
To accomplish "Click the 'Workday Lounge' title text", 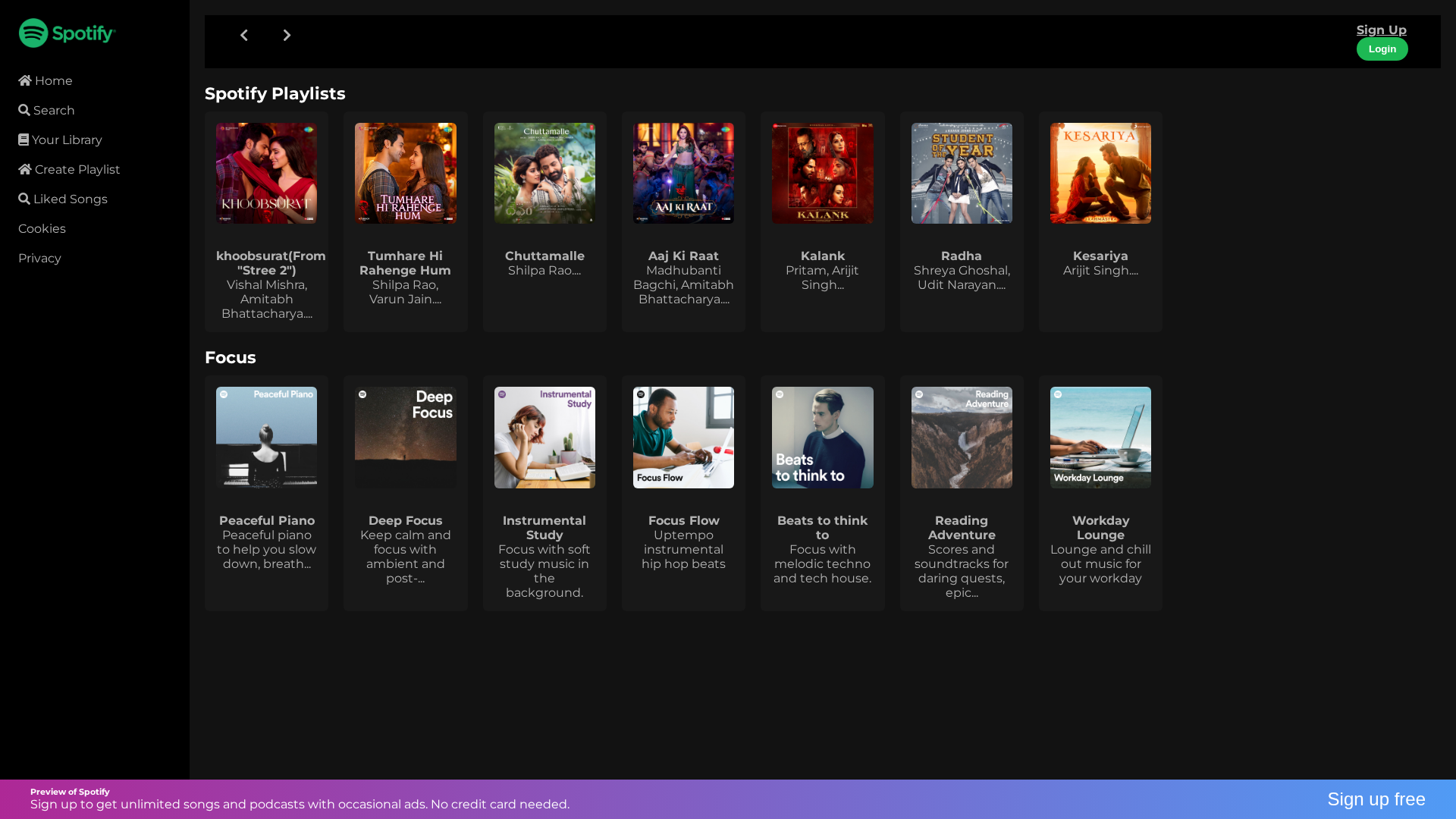I will tap(1101, 528).
